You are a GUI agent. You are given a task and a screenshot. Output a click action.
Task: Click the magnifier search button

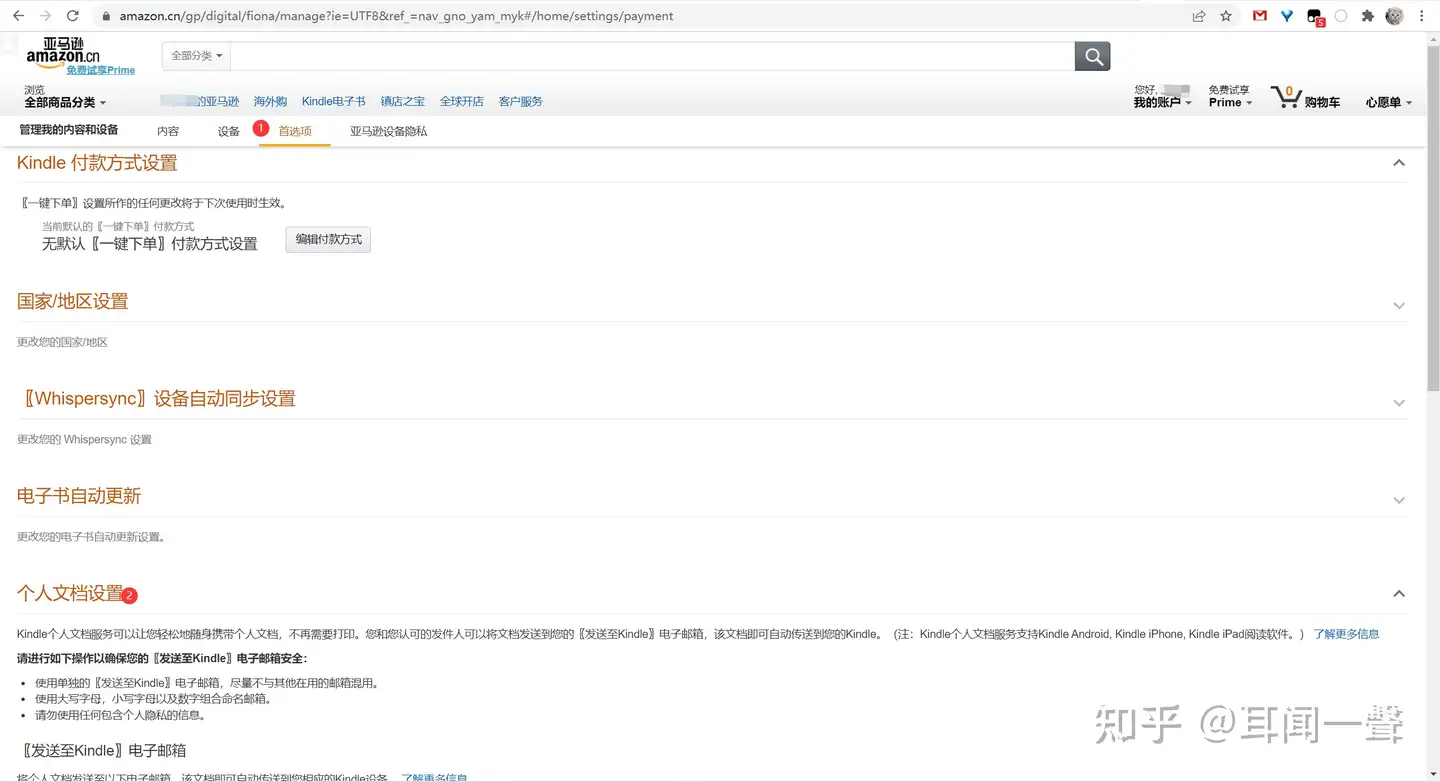click(1092, 56)
